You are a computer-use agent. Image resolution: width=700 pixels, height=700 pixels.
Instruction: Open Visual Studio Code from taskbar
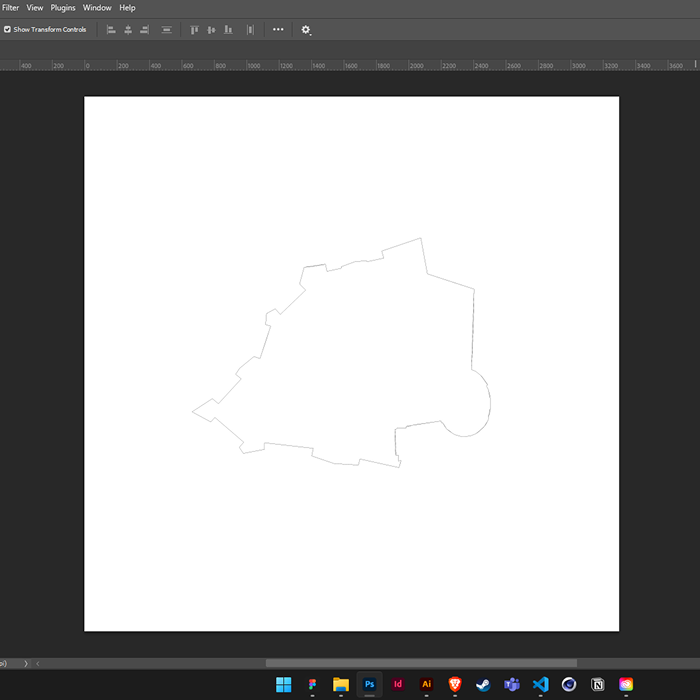pos(541,684)
